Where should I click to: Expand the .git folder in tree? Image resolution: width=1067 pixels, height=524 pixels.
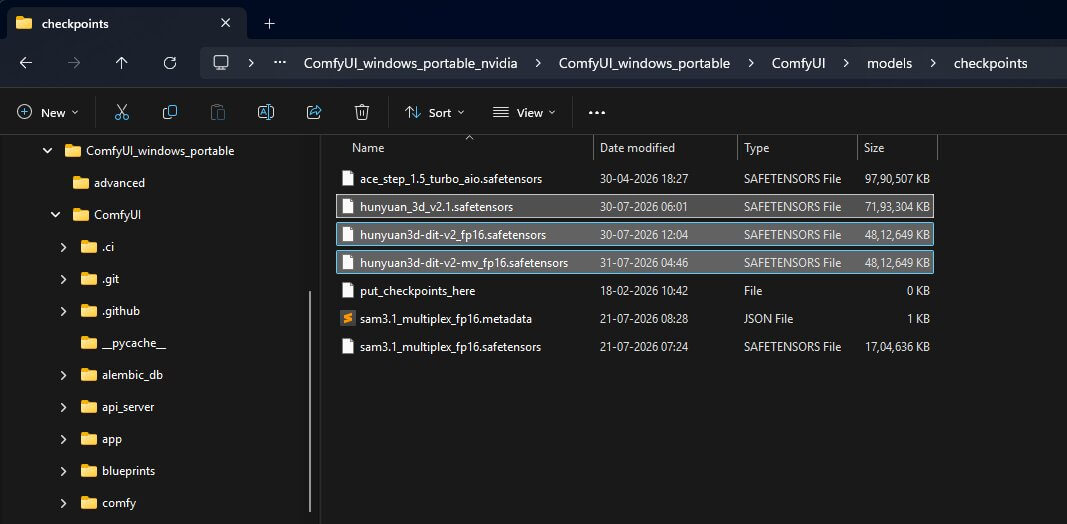pyautogui.click(x=63, y=279)
